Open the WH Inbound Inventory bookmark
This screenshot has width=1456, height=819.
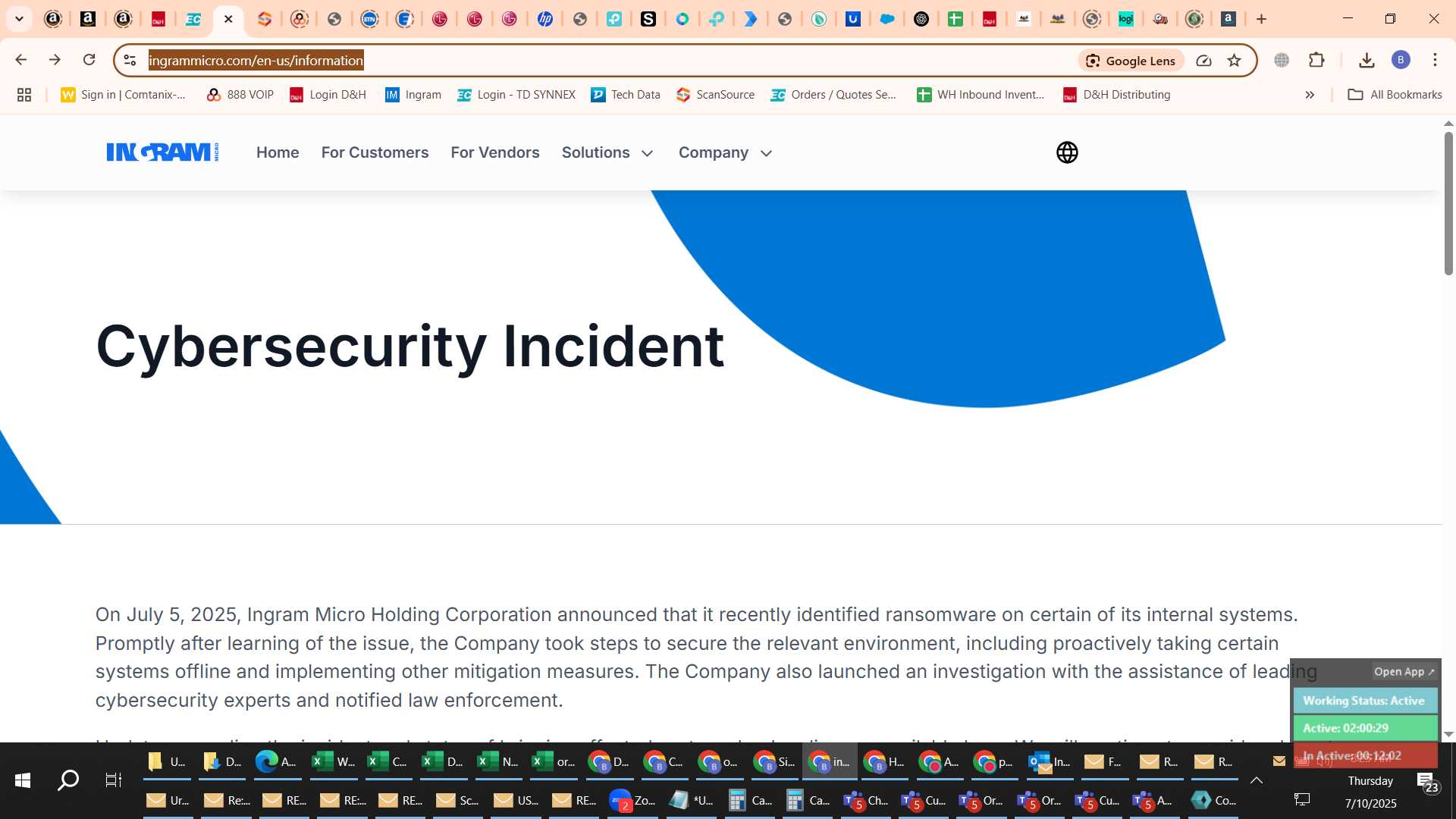pyautogui.click(x=980, y=95)
